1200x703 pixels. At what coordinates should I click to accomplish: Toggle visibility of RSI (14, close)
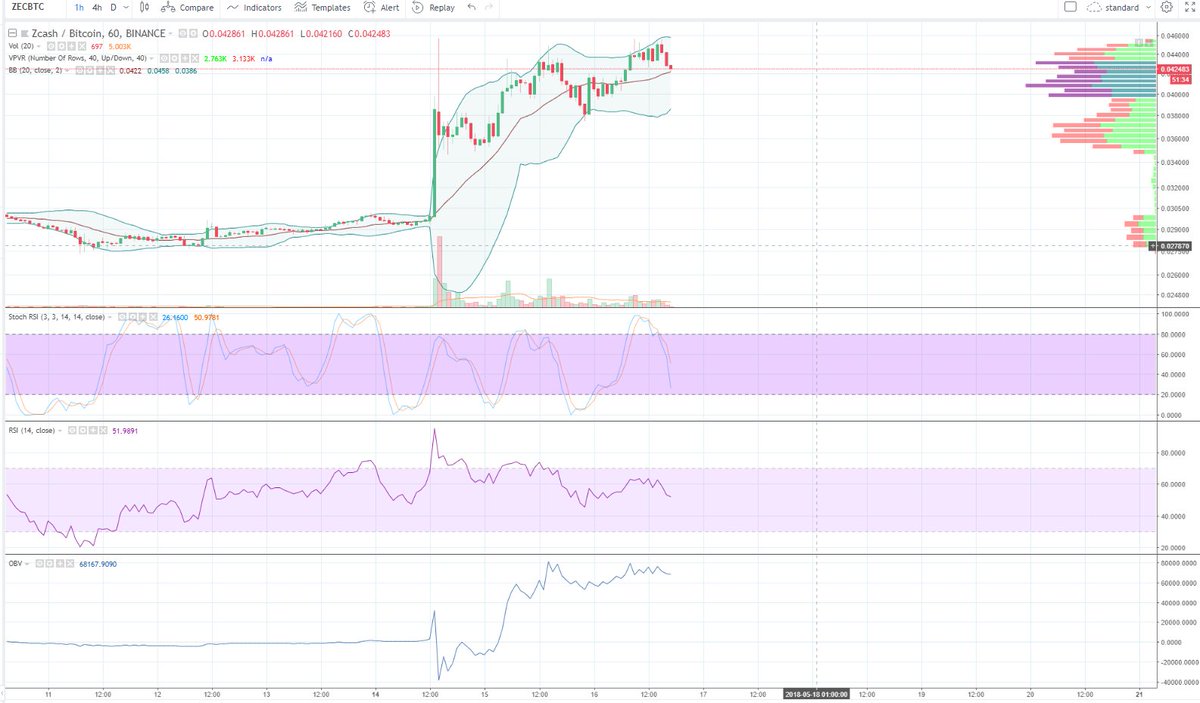72,431
